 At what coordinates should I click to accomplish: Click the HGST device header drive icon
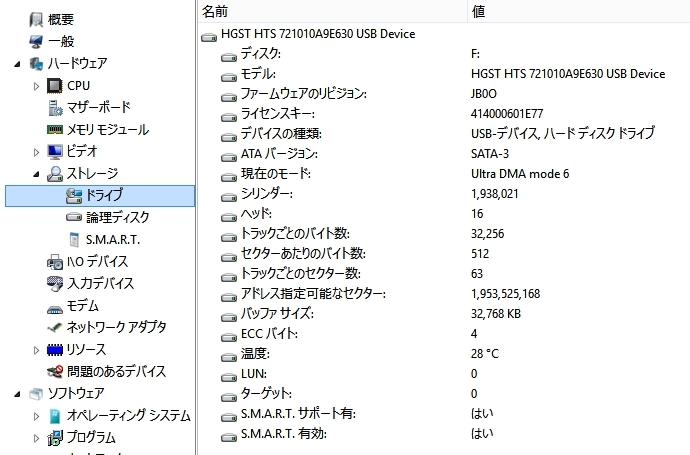tap(209, 38)
